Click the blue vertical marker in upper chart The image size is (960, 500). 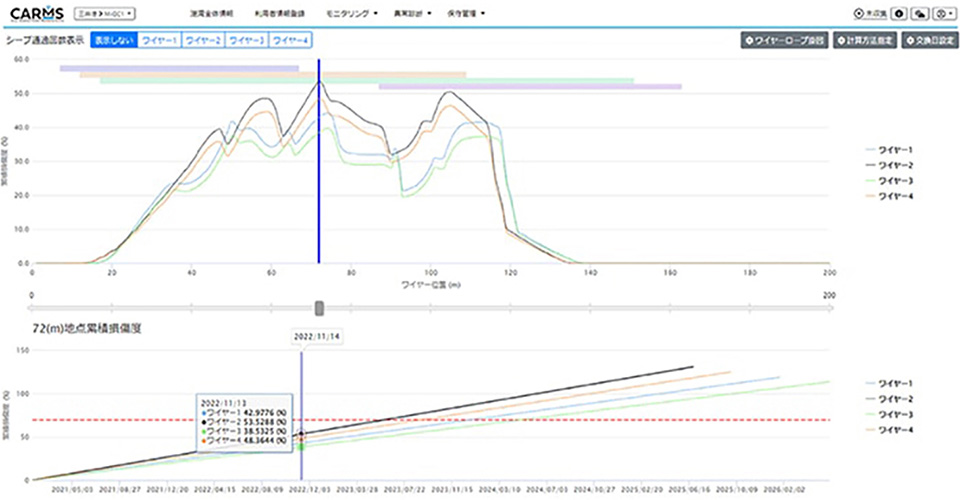click(319, 162)
